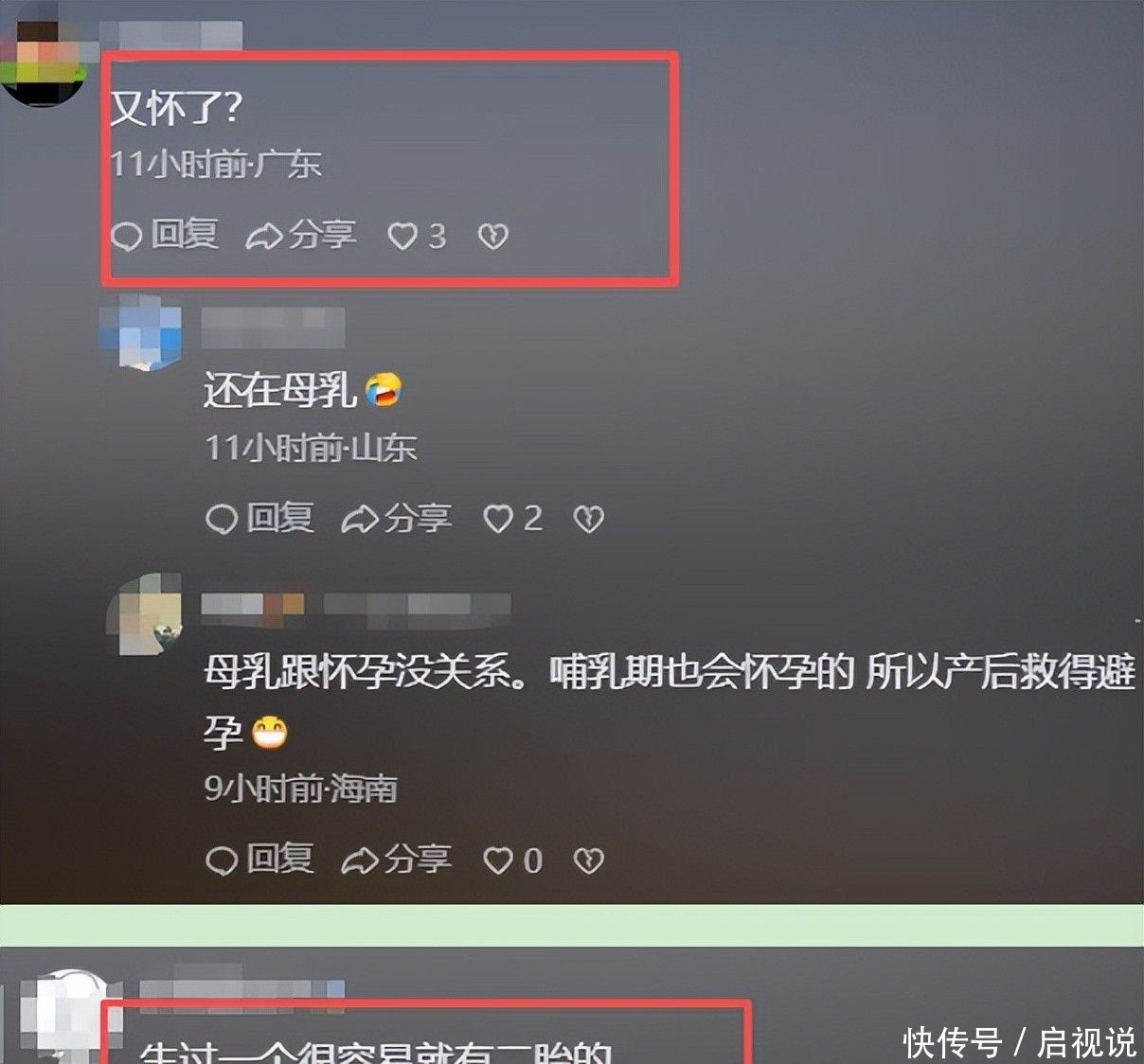Image resolution: width=1144 pixels, height=1064 pixels.
Task: Like the 还在母乳 comment with 2 likes
Action: (x=513, y=518)
